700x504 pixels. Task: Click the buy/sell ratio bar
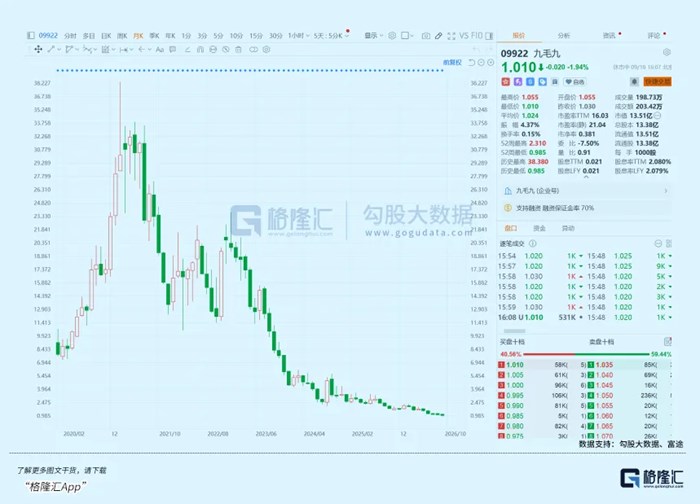pos(586,354)
